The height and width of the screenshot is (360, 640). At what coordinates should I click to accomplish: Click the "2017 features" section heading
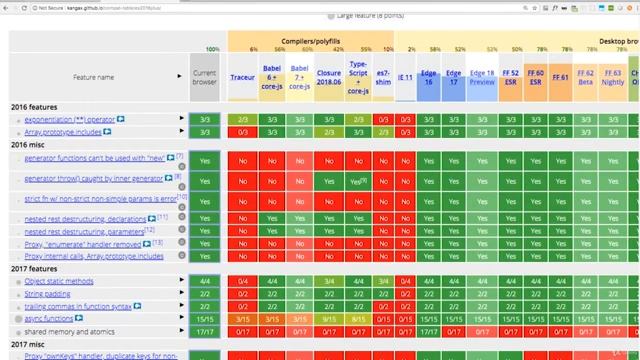pyautogui.click(x=34, y=269)
